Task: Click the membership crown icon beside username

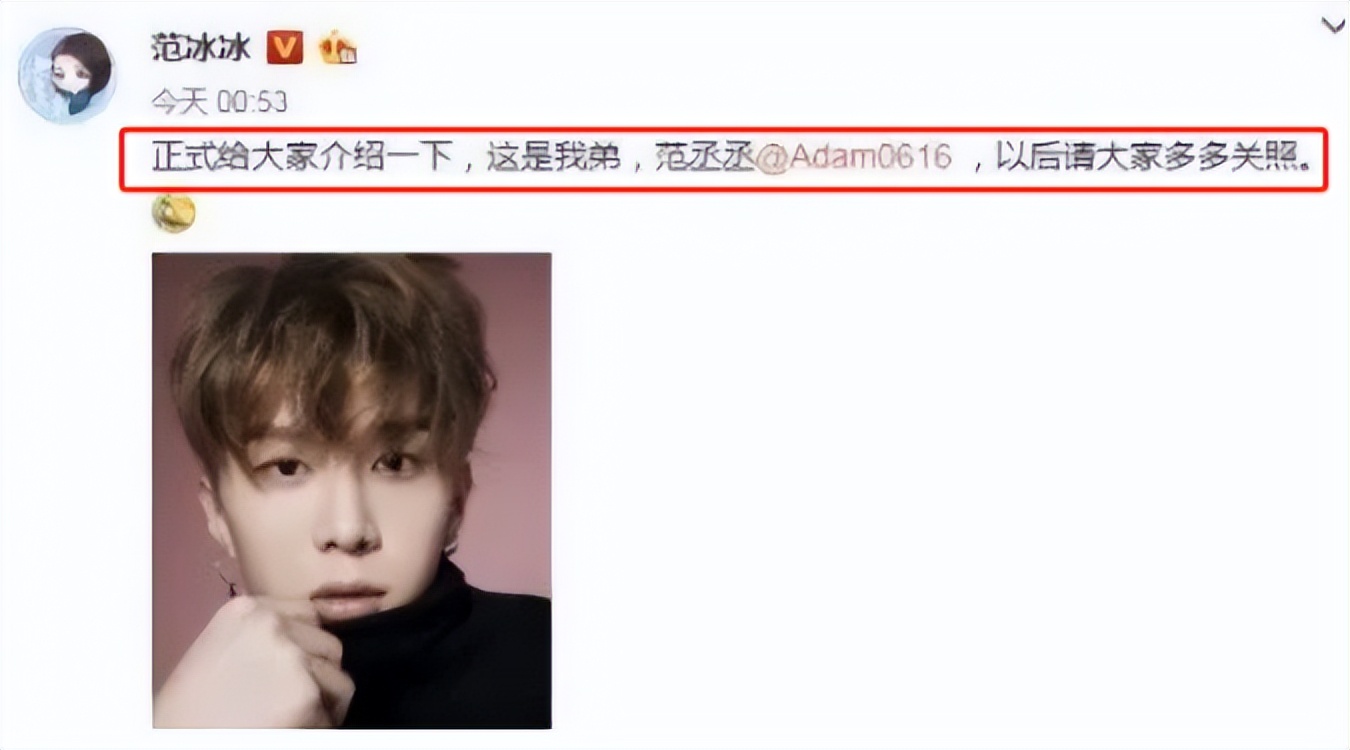Action: point(337,47)
